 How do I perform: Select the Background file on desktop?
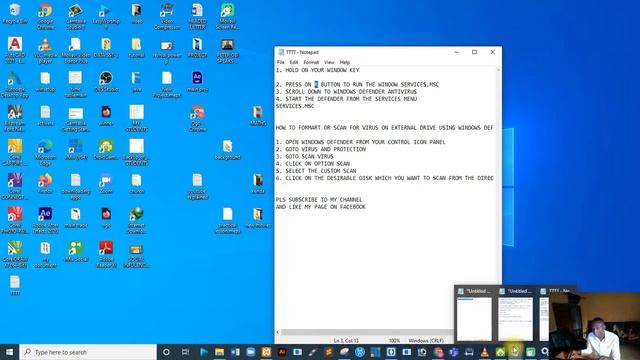pyautogui.click(x=227, y=149)
